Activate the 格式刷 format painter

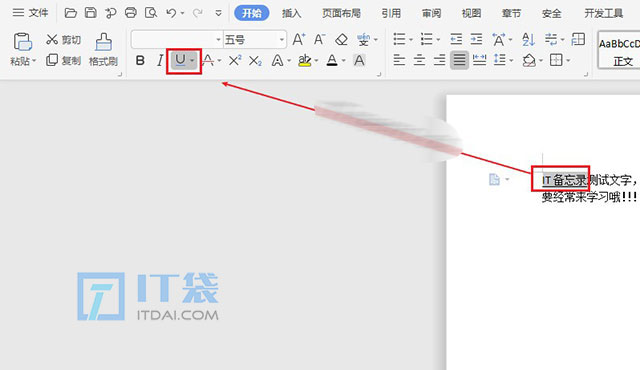coord(103,50)
